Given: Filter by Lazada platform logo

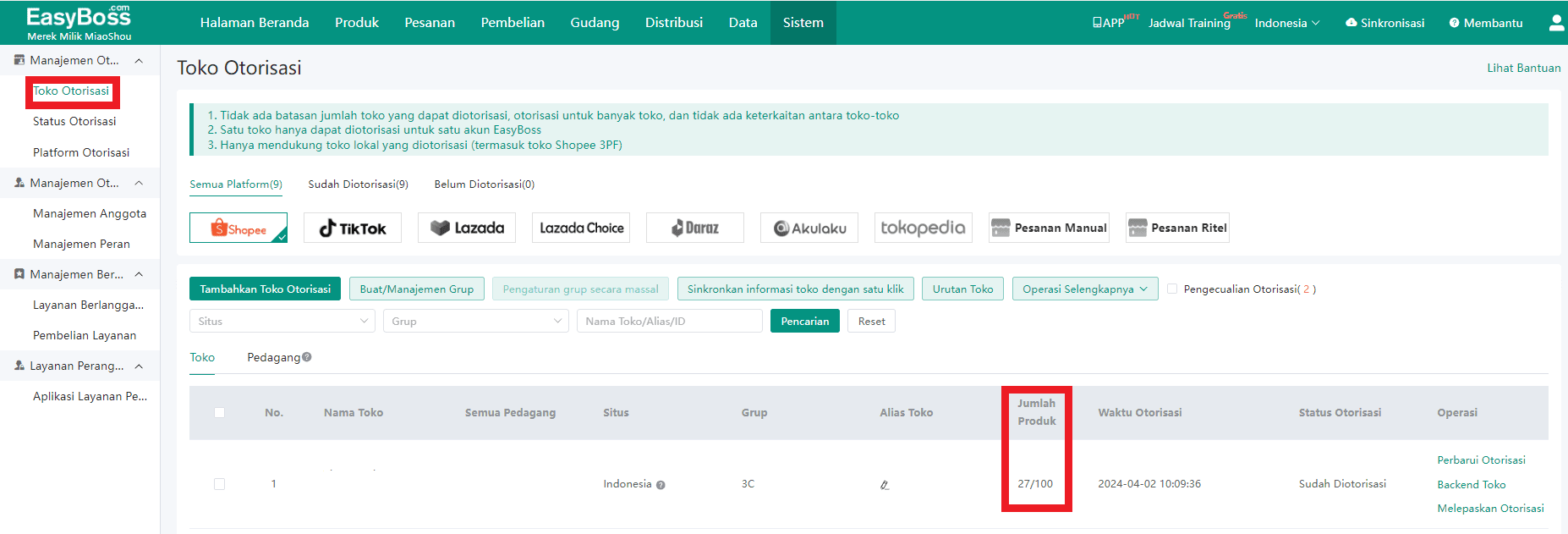Looking at the screenshot, I should (467, 228).
